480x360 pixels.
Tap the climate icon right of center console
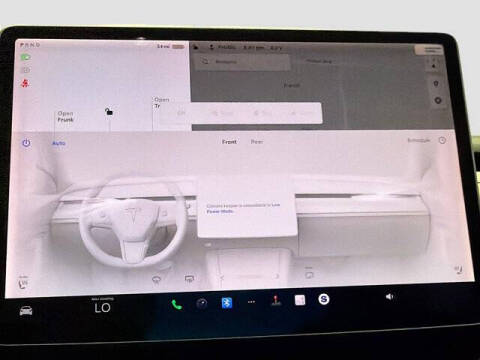click(x=309, y=274)
